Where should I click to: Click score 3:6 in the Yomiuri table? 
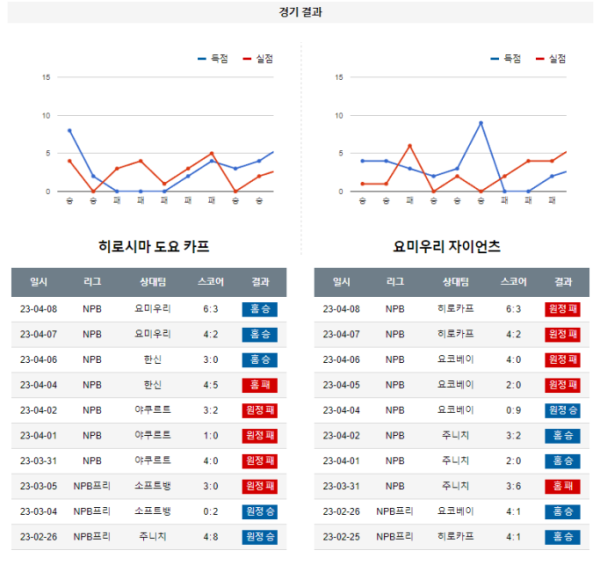pos(514,486)
